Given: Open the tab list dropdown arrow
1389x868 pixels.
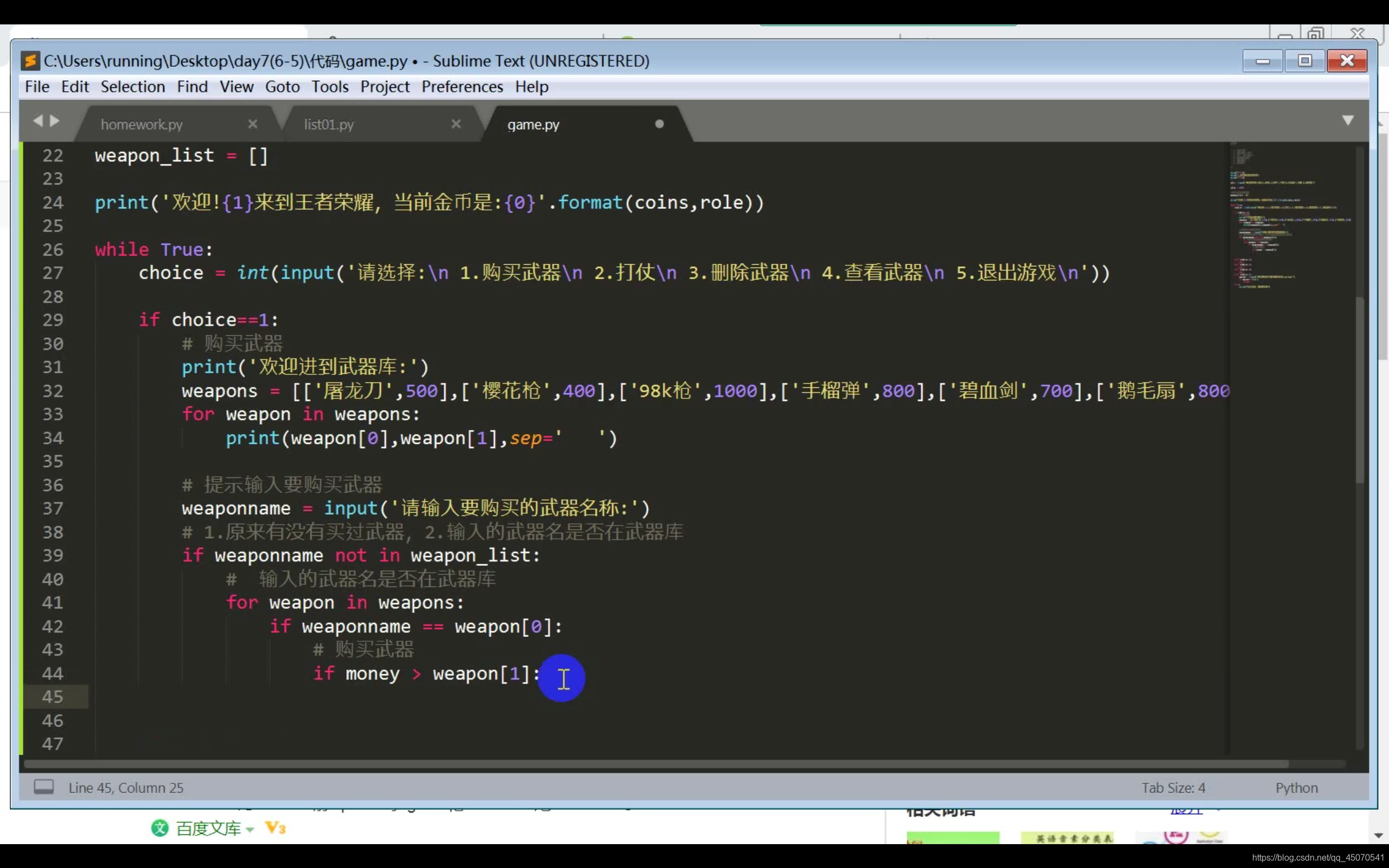Looking at the screenshot, I should coord(1348,120).
